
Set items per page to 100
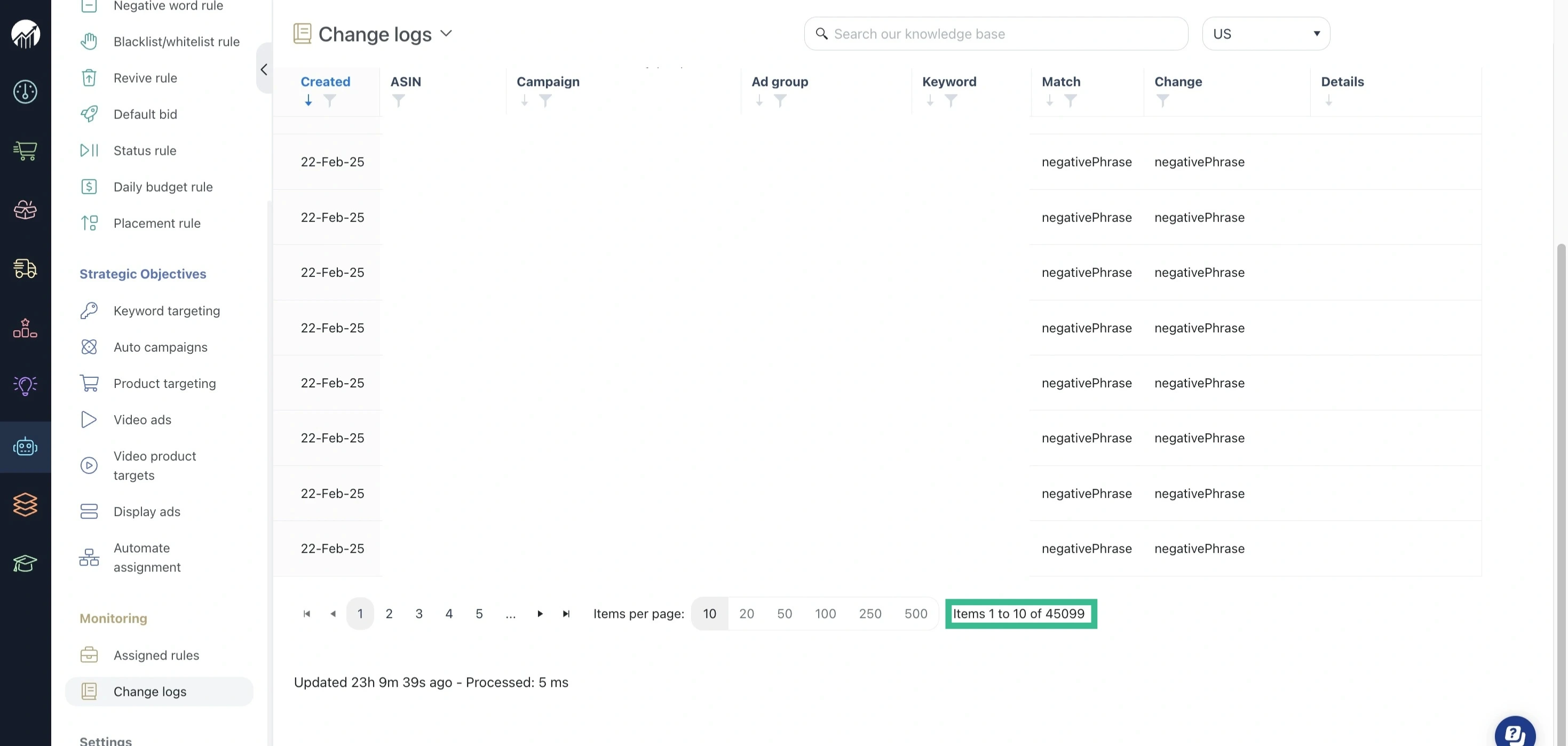pos(826,613)
